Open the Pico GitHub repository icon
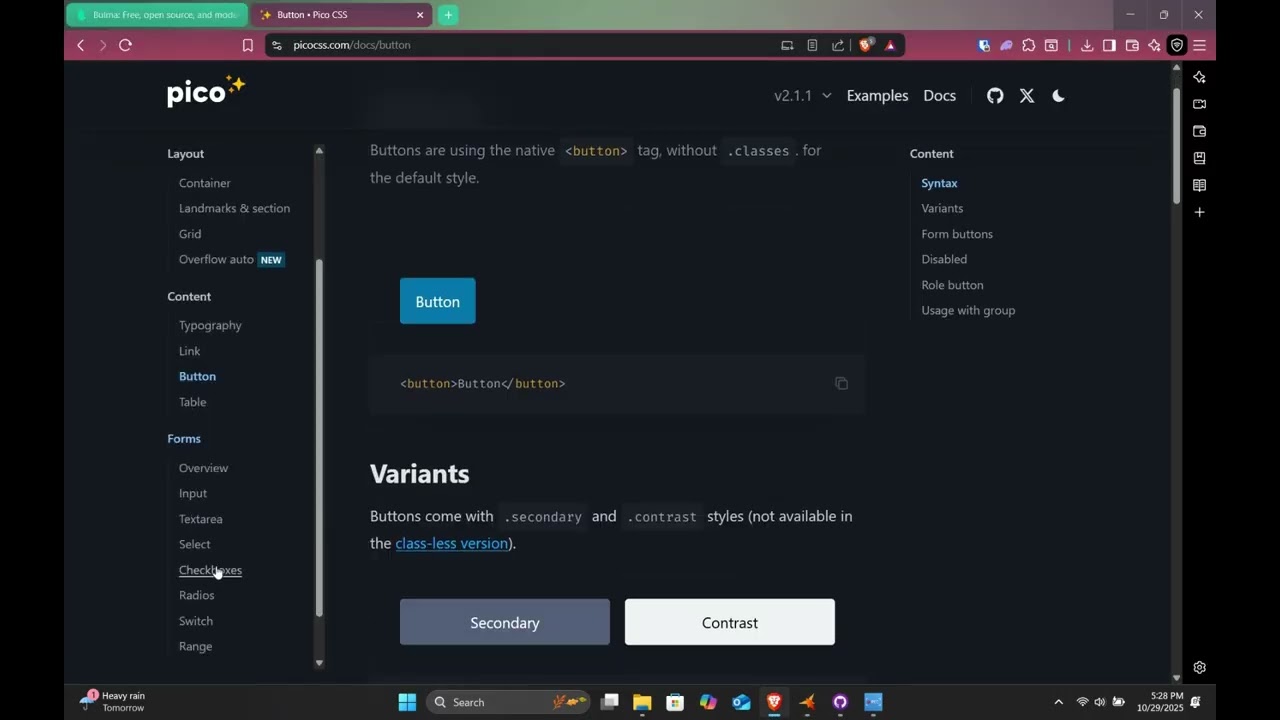The width and height of the screenshot is (1280, 720). (995, 96)
